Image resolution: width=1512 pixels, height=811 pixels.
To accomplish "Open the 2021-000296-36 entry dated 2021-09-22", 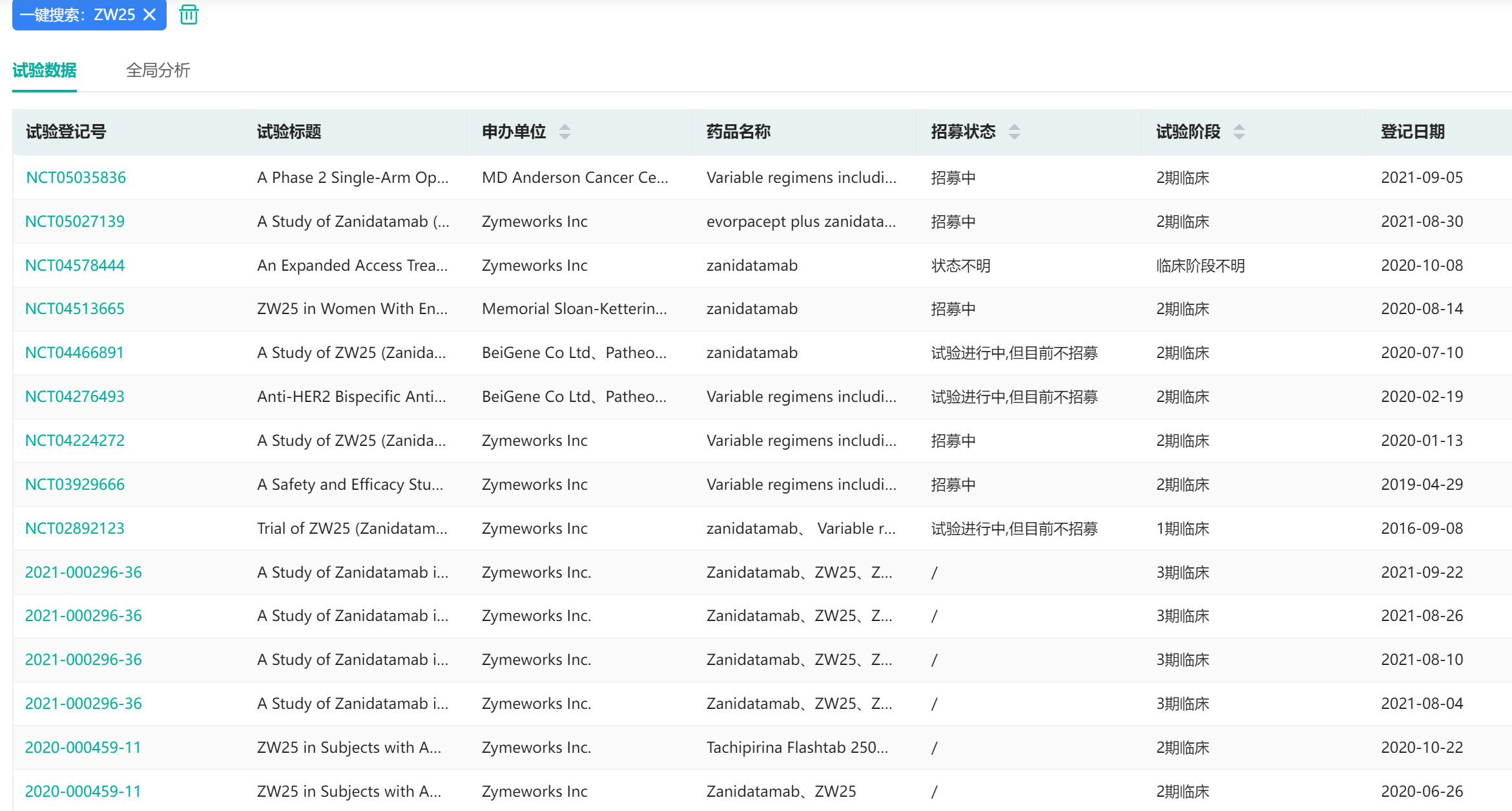I will point(83,573).
